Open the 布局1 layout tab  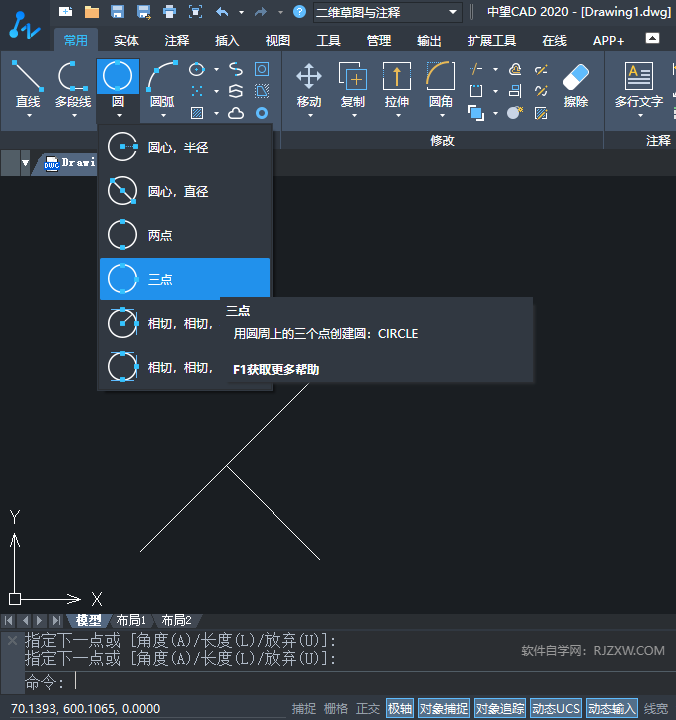[131, 620]
